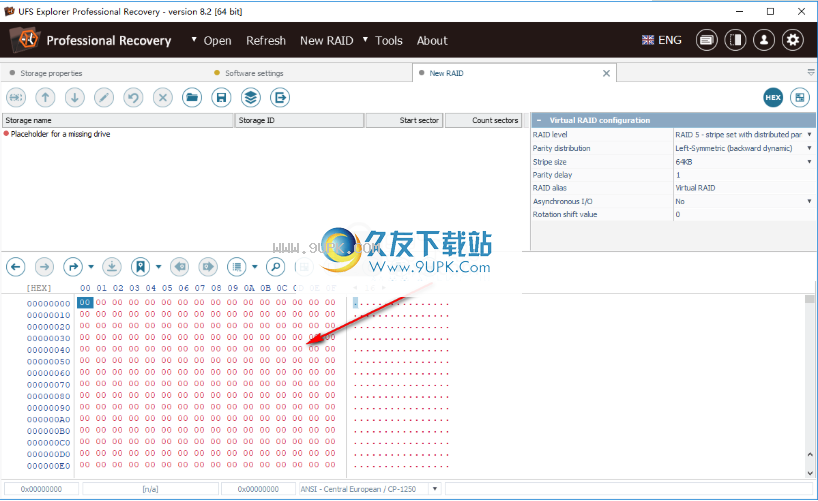
Task: Click the split panel icon in header
Action: [735, 40]
